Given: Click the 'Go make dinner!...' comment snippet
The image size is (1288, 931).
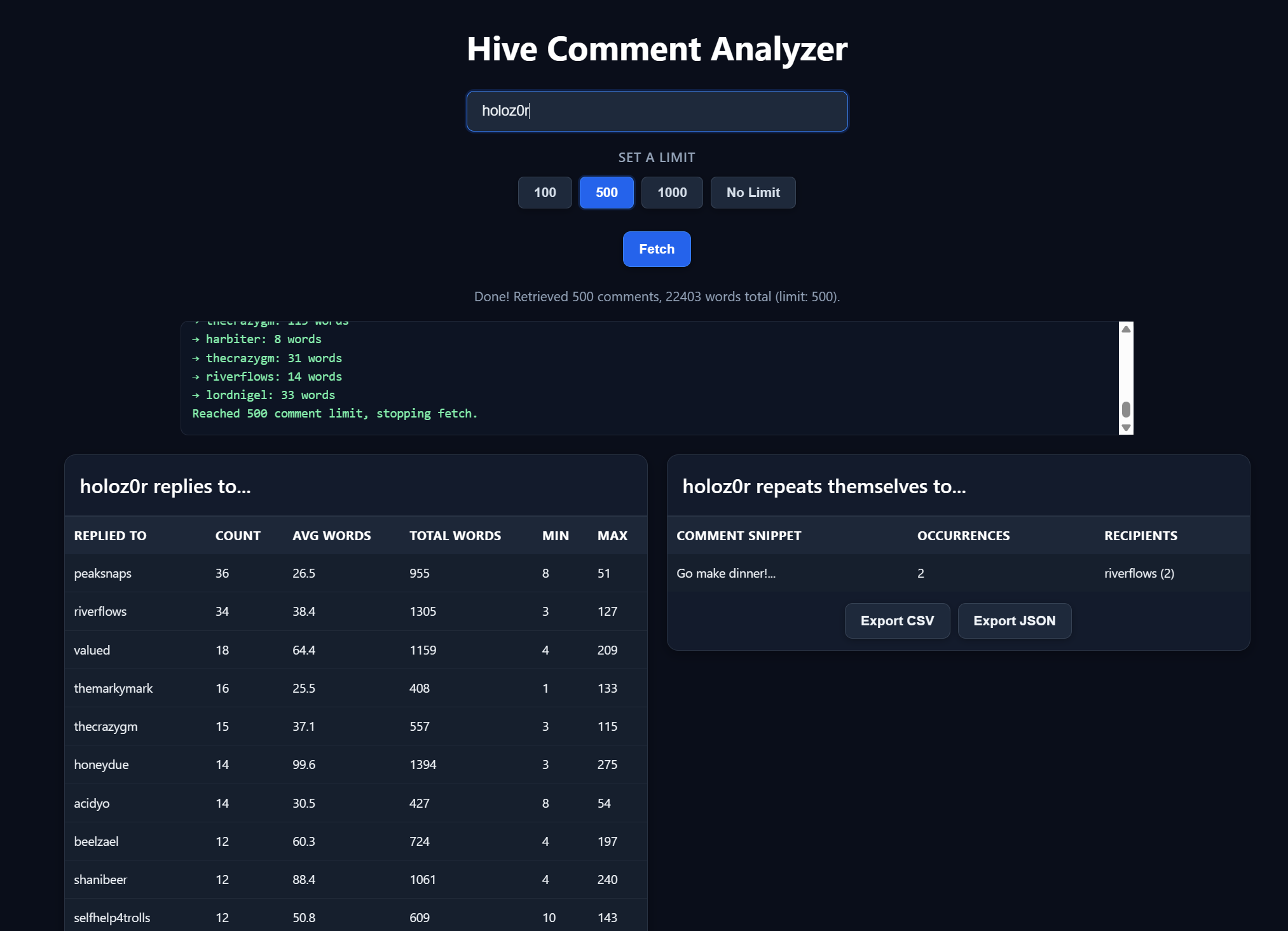Looking at the screenshot, I should tap(726, 573).
